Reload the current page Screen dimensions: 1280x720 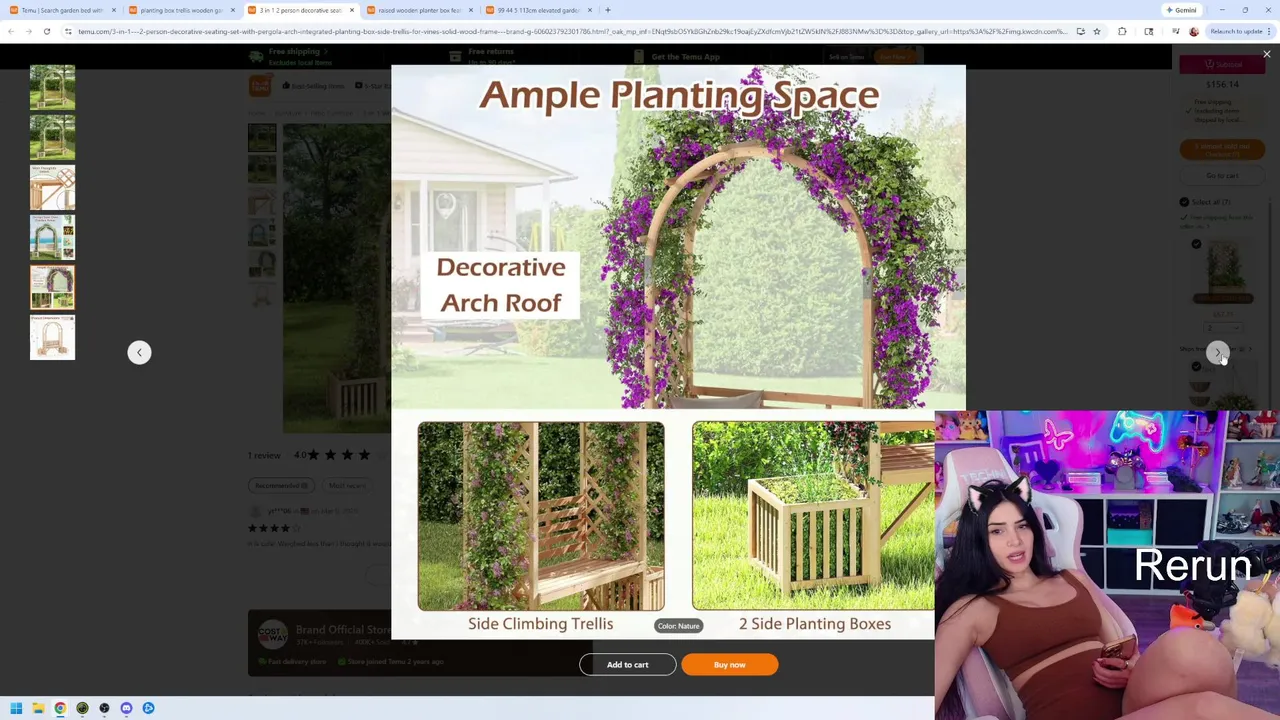point(47,31)
